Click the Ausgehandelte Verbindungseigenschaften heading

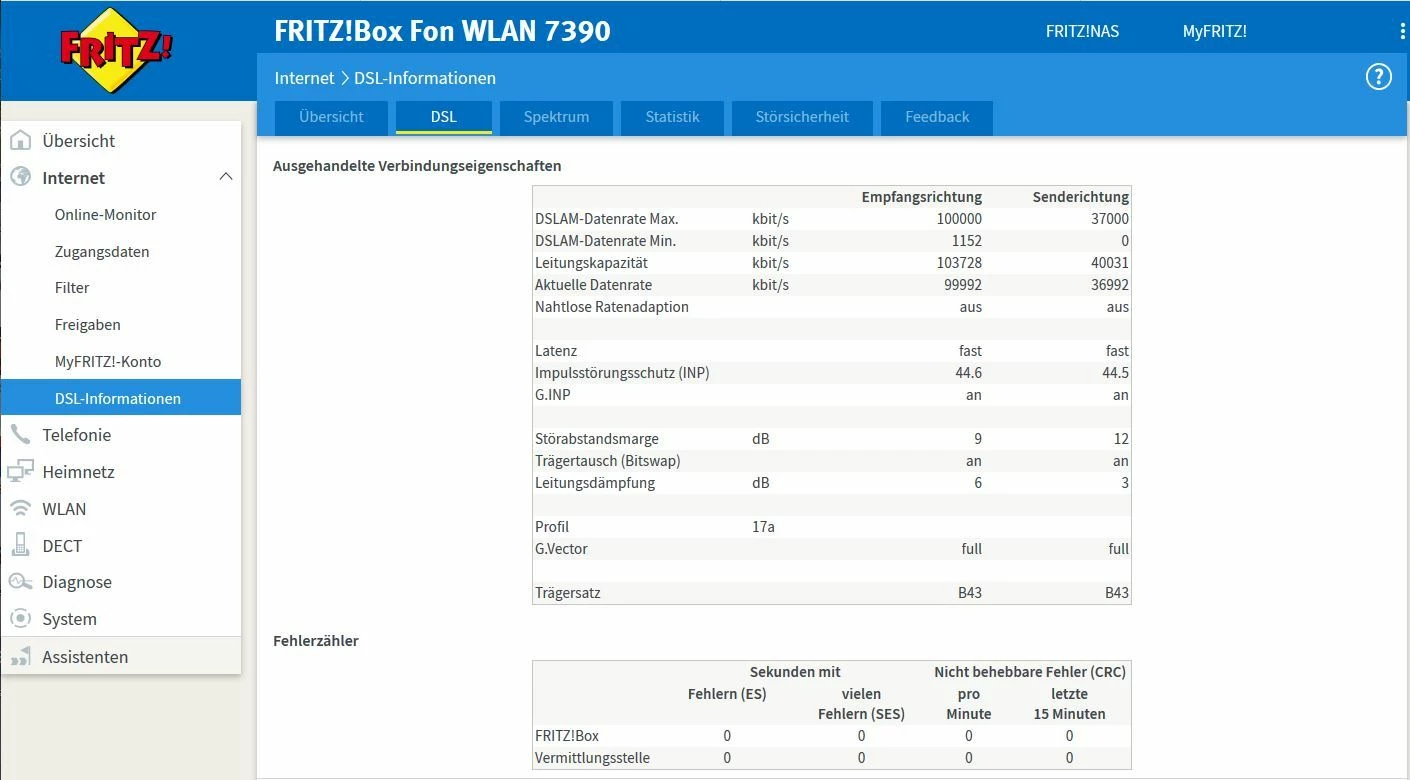pyautogui.click(x=417, y=166)
